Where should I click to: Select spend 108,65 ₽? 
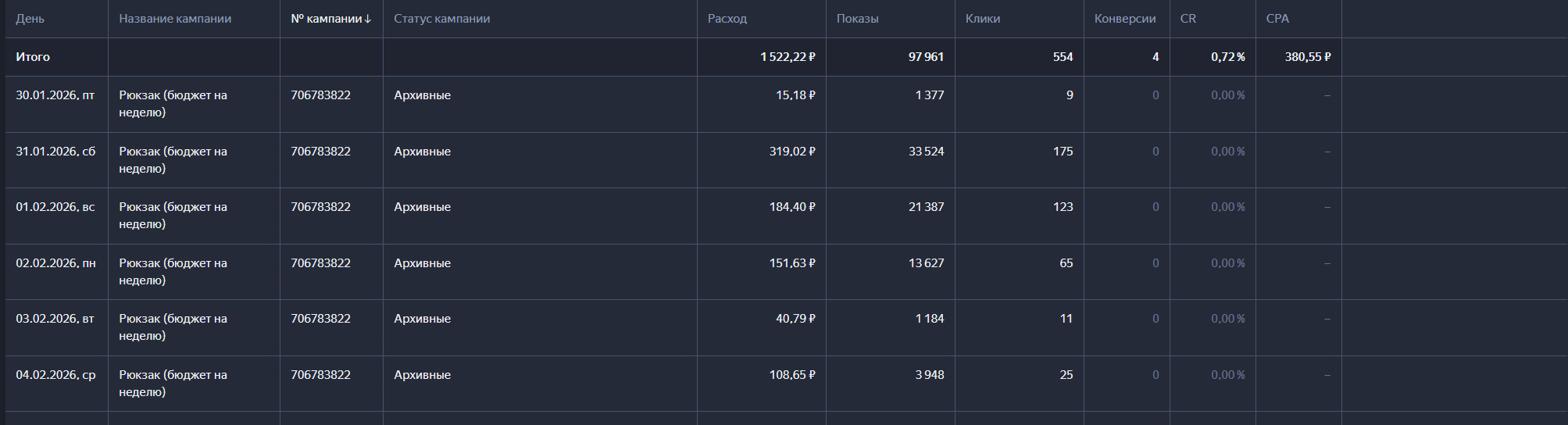coord(792,375)
